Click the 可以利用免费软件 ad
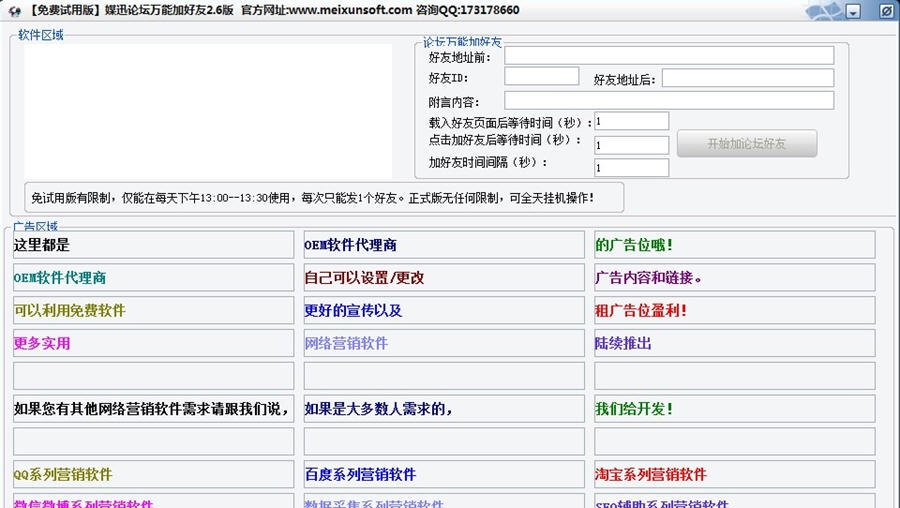 point(153,311)
